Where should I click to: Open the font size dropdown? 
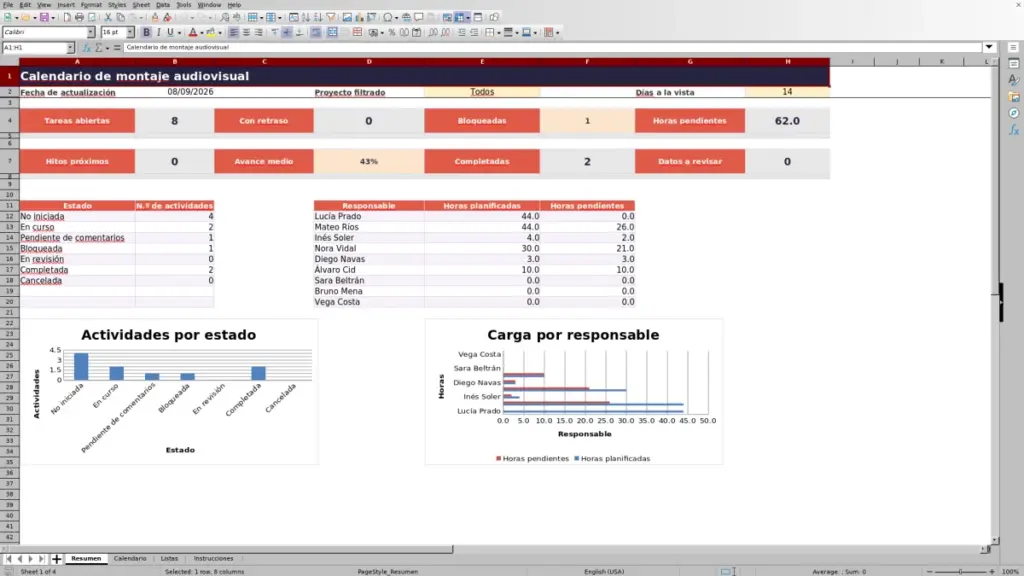(x=130, y=32)
